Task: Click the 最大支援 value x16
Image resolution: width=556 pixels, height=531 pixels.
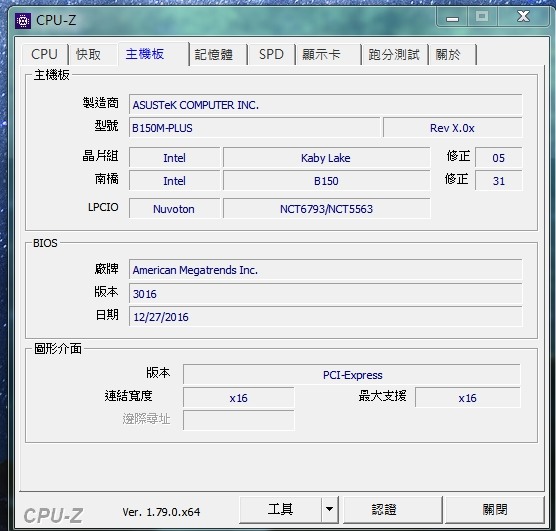Action: [467, 398]
